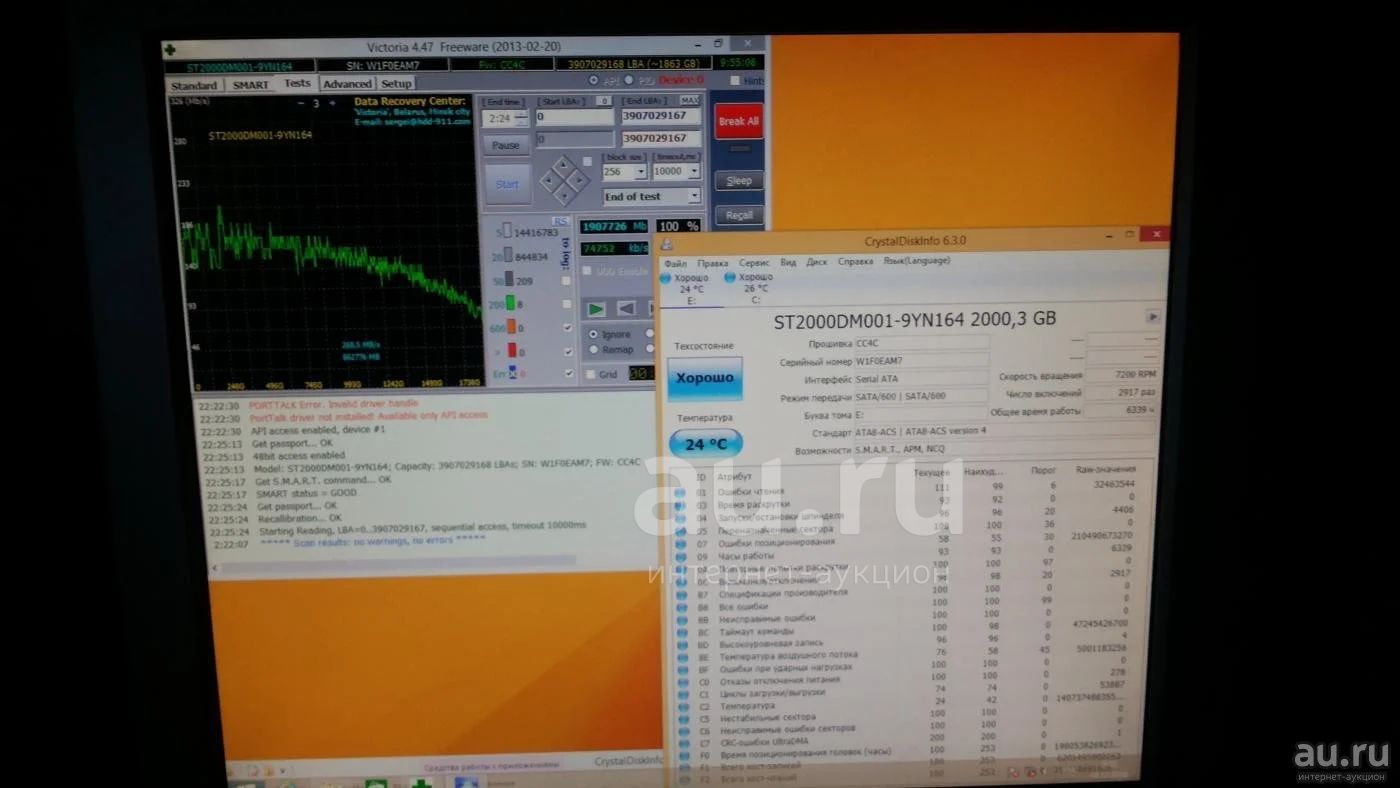Click the Sleep button
The height and width of the screenshot is (788, 1400).
tap(739, 181)
